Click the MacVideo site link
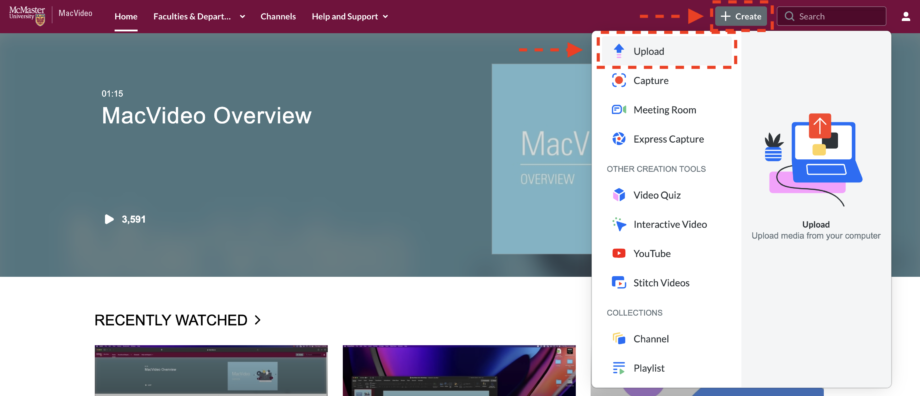This screenshot has height=396, width=920. pos(75,13)
